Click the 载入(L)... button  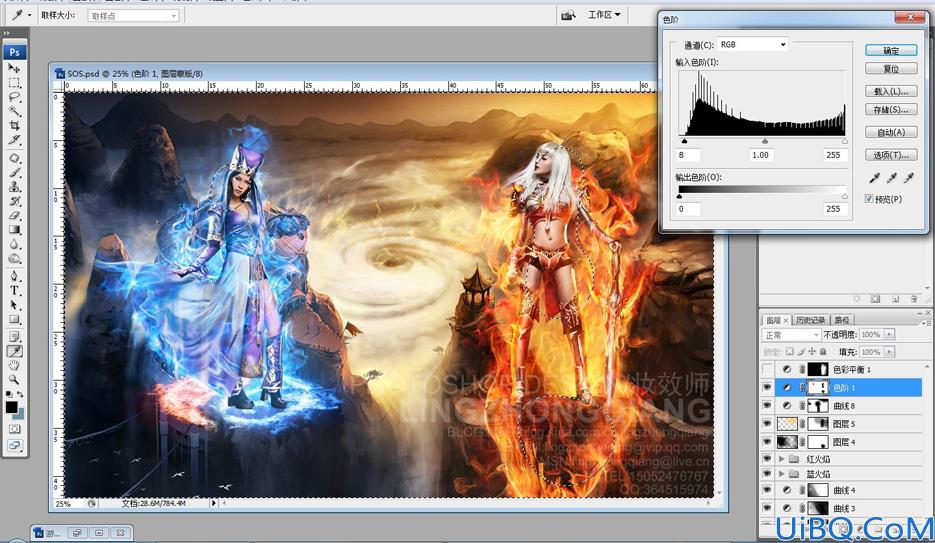point(891,91)
